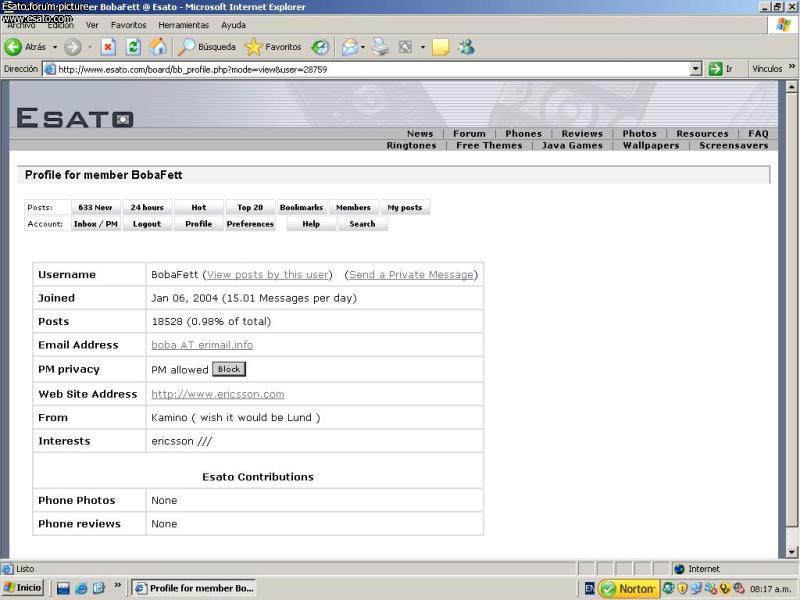The image size is (800, 600).
Task: Go to the Wallpapers section
Action: pyautogui.click(x=651, y=145)
